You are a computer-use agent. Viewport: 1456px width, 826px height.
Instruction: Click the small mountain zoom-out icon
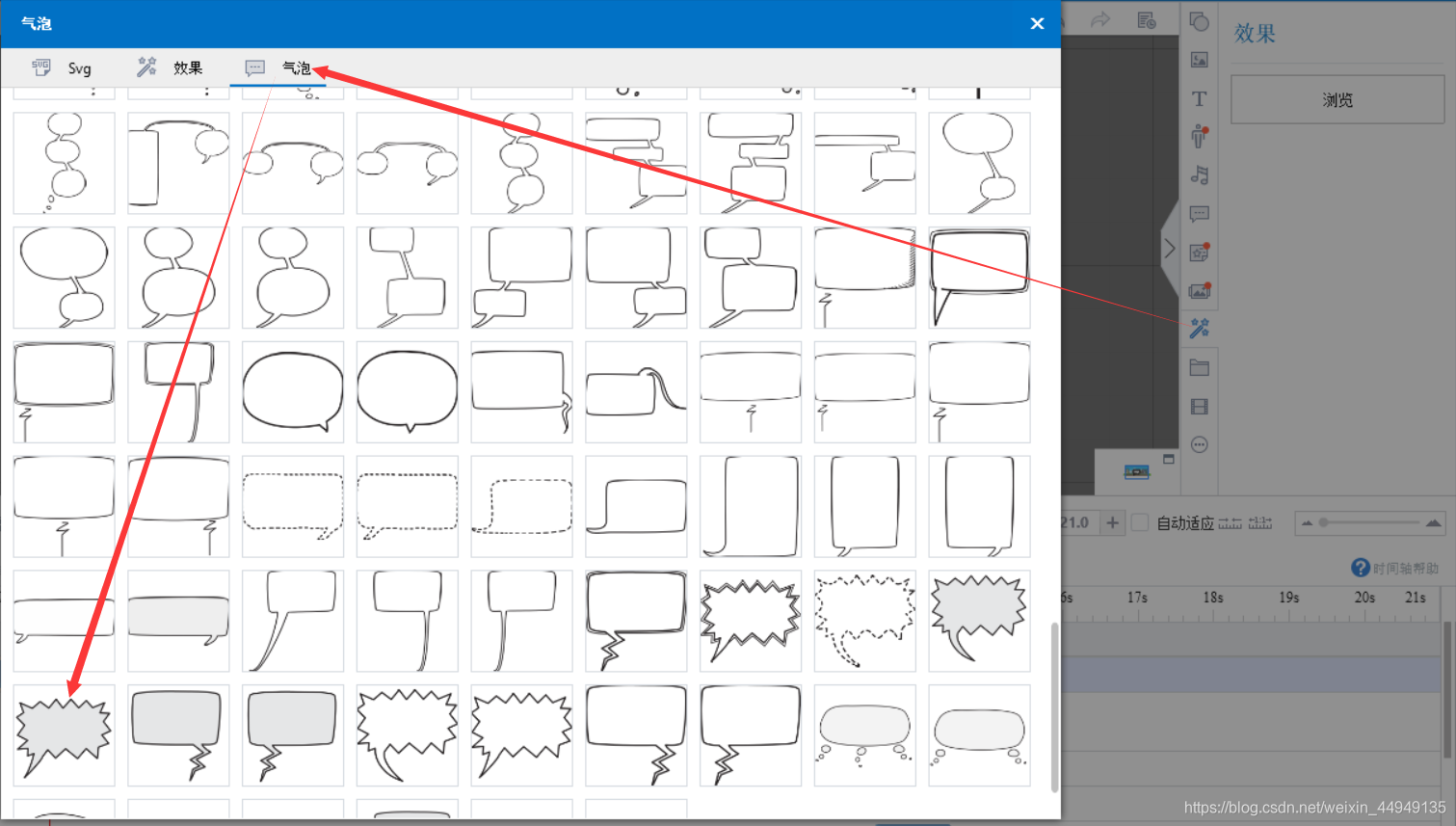point(1307,523)
